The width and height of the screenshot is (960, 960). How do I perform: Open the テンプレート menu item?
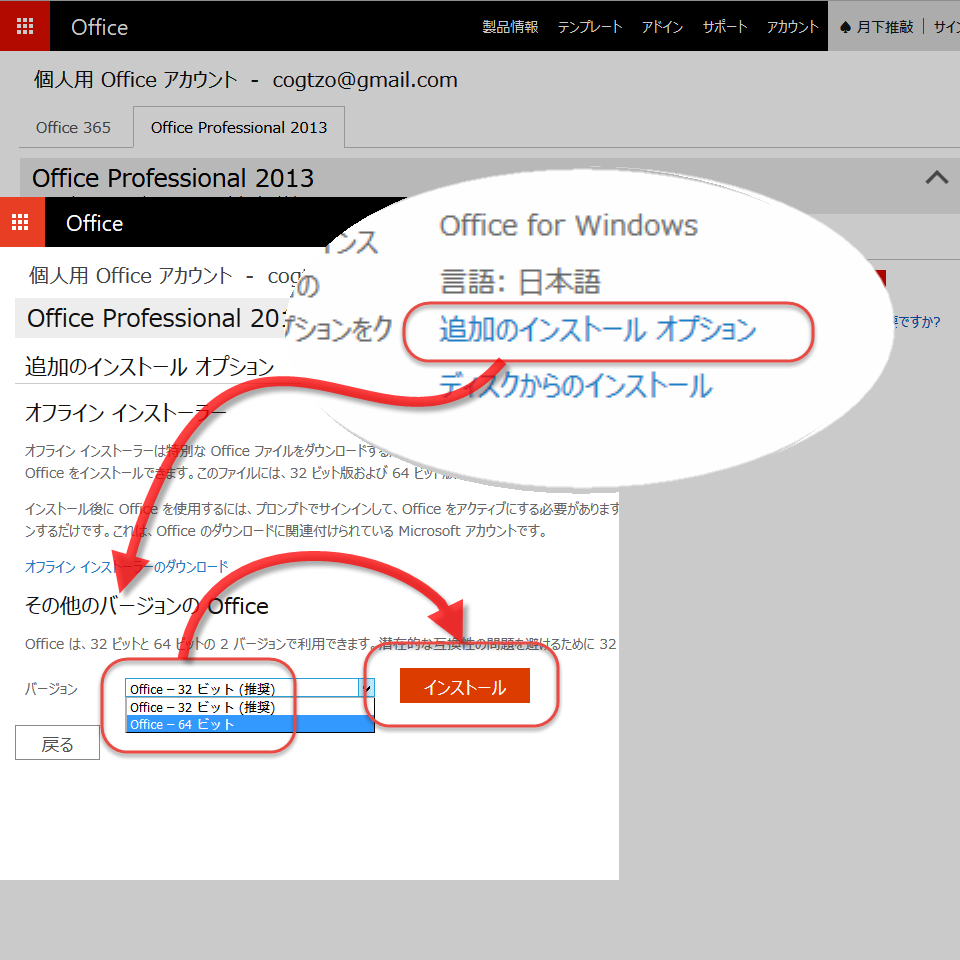[x=589, y=27]
